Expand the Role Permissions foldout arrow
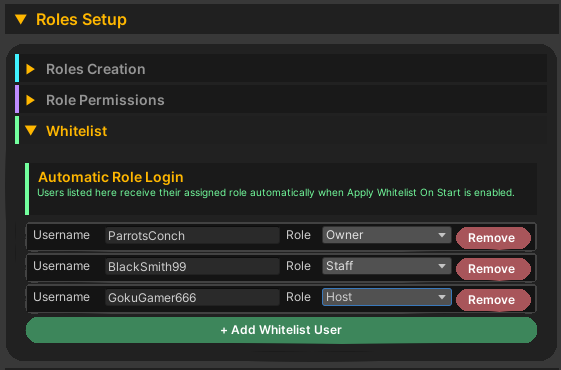 30,100
